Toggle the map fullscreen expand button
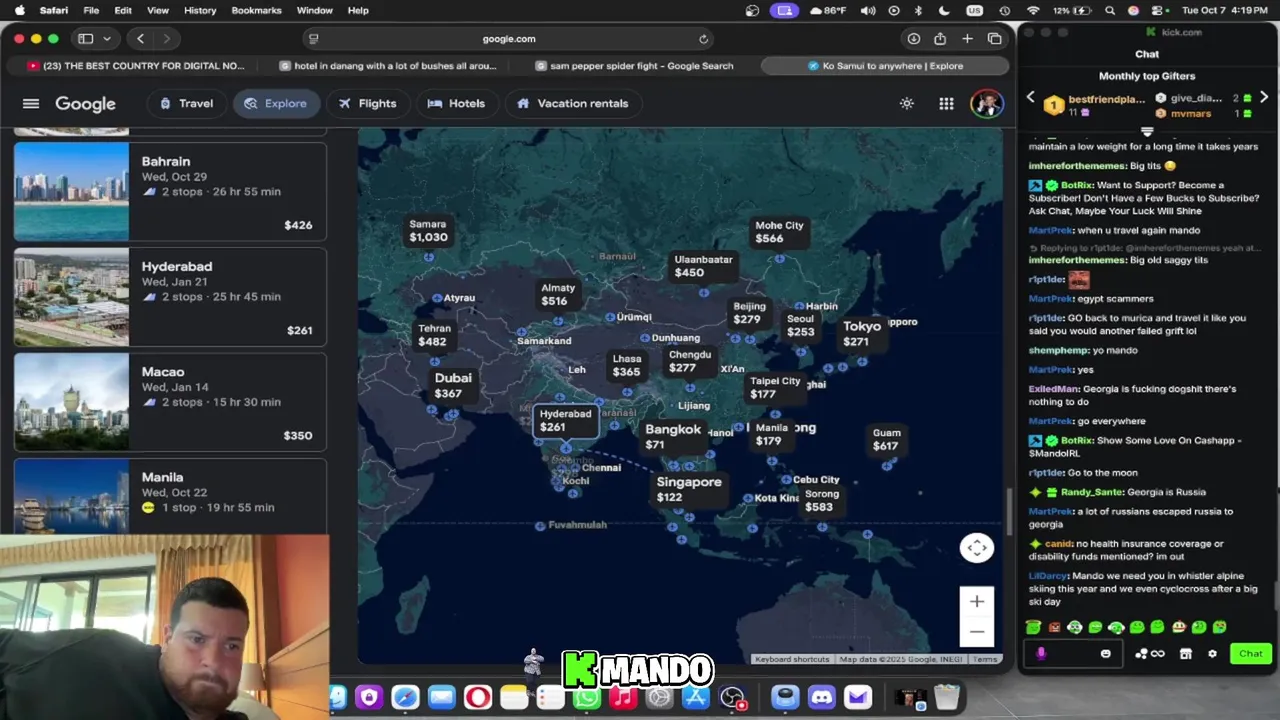The image size is (1280, 720). (977, 548)
